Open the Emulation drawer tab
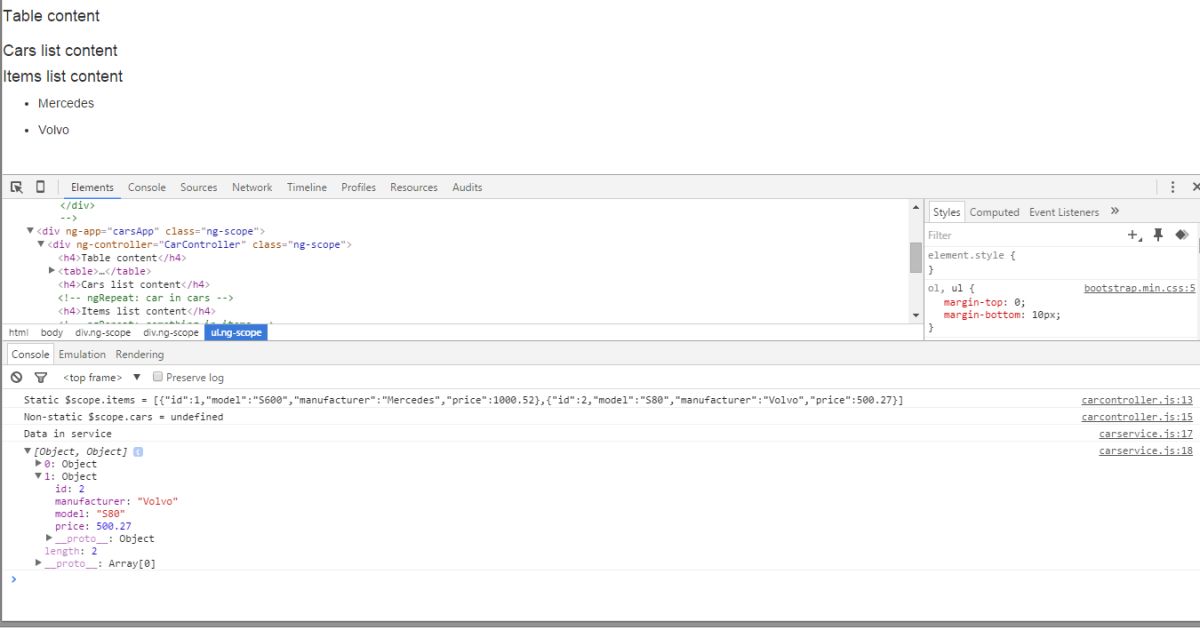1200x630 pixels. tap(82, 354)
